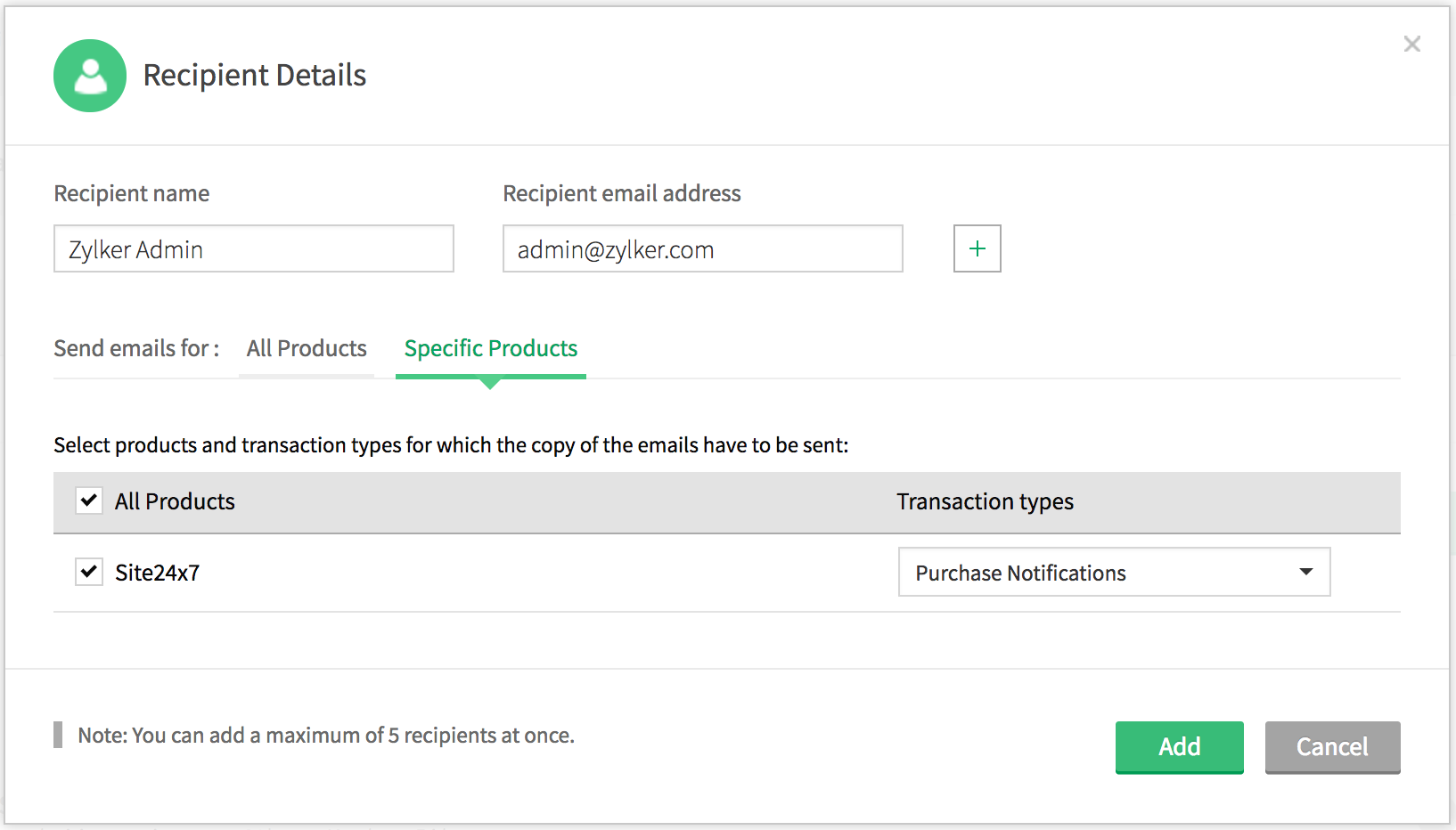Click the Site24x7 product name

point(158,573)
